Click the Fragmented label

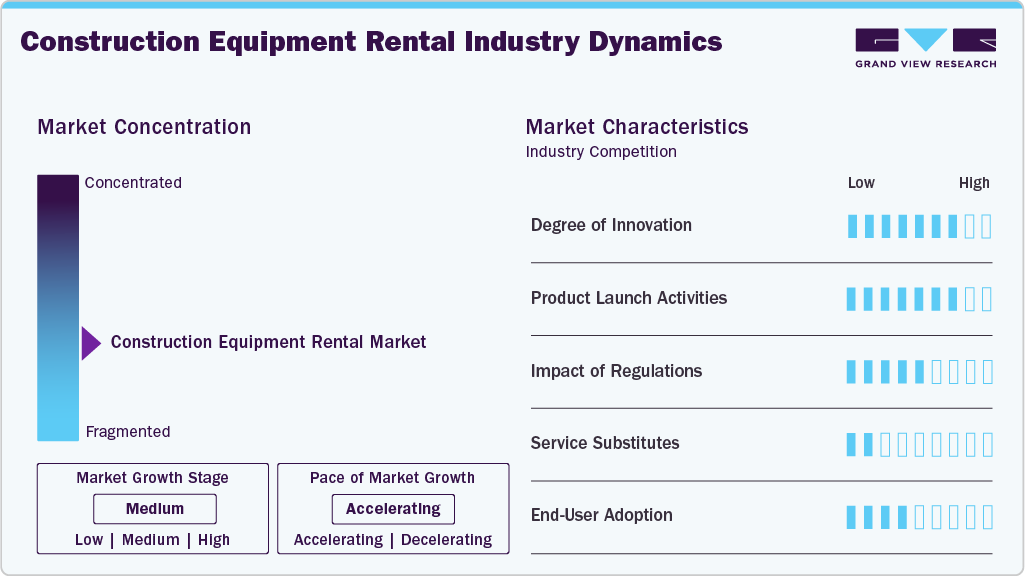click(x=128, y=432)
